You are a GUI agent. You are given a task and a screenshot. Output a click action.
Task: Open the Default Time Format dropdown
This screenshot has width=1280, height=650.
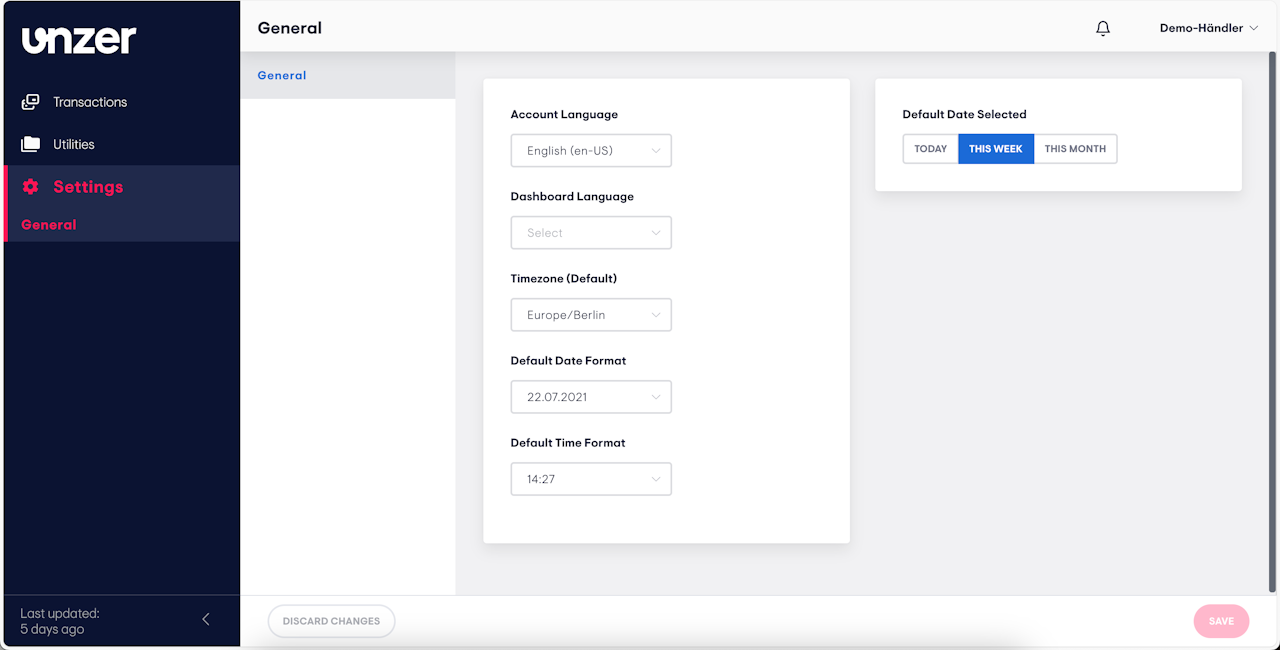591,479
